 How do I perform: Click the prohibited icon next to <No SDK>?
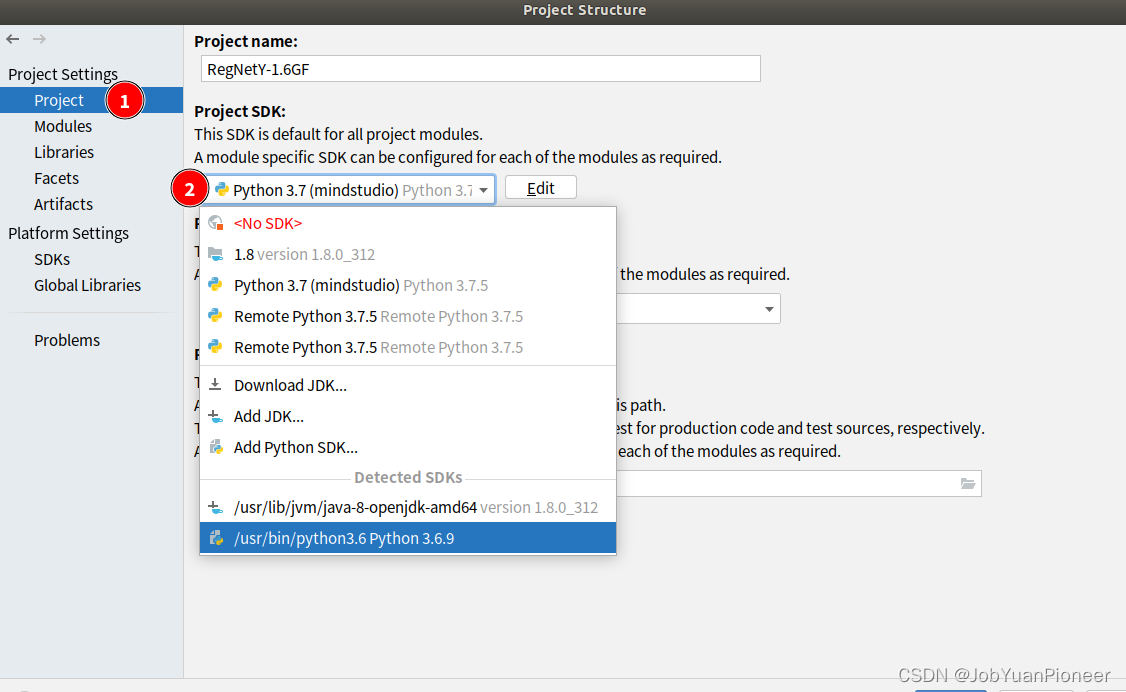216,223
